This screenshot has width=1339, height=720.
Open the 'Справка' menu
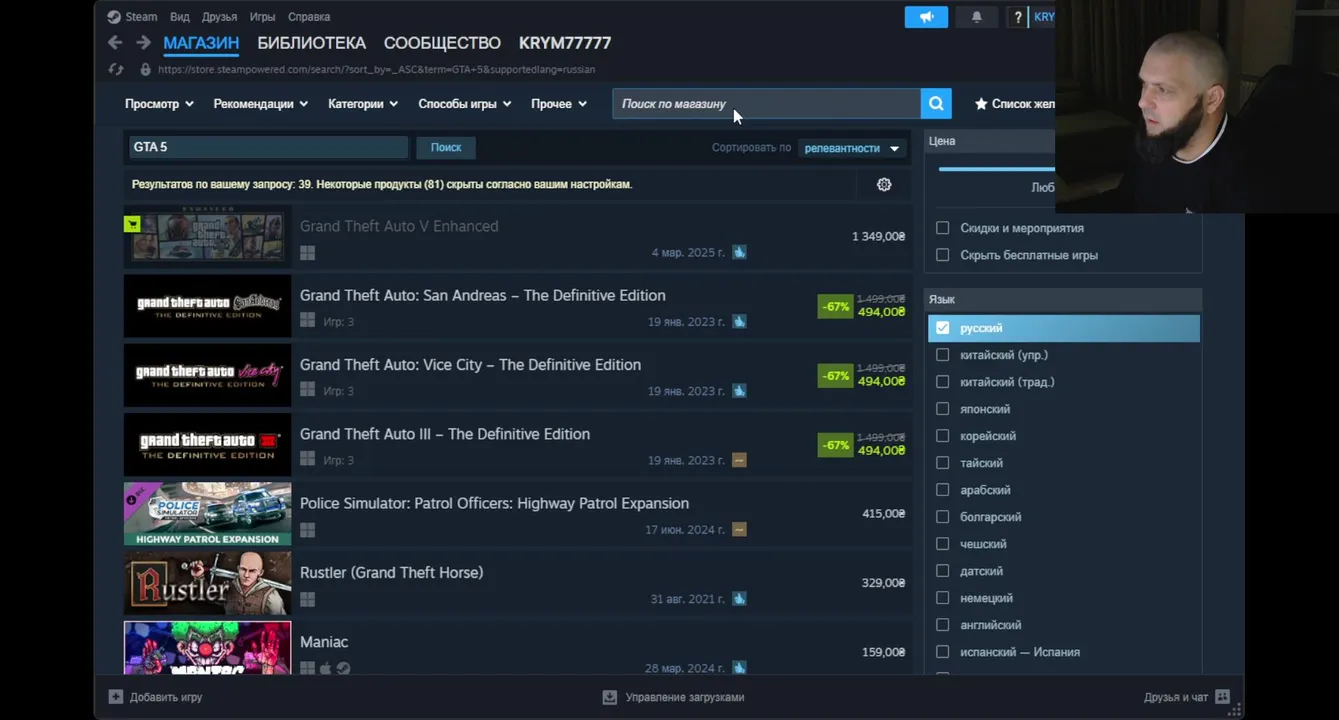[309, 17]
